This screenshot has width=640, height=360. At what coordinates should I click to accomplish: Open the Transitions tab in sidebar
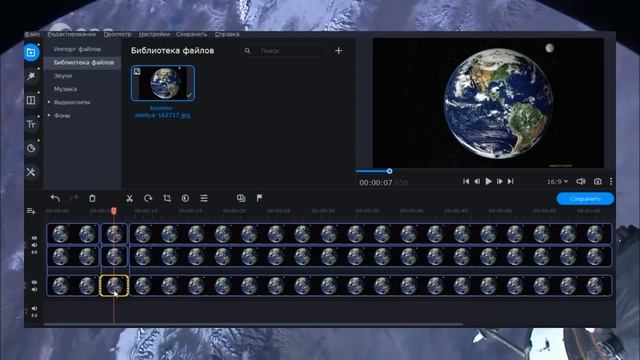[31, 100]
